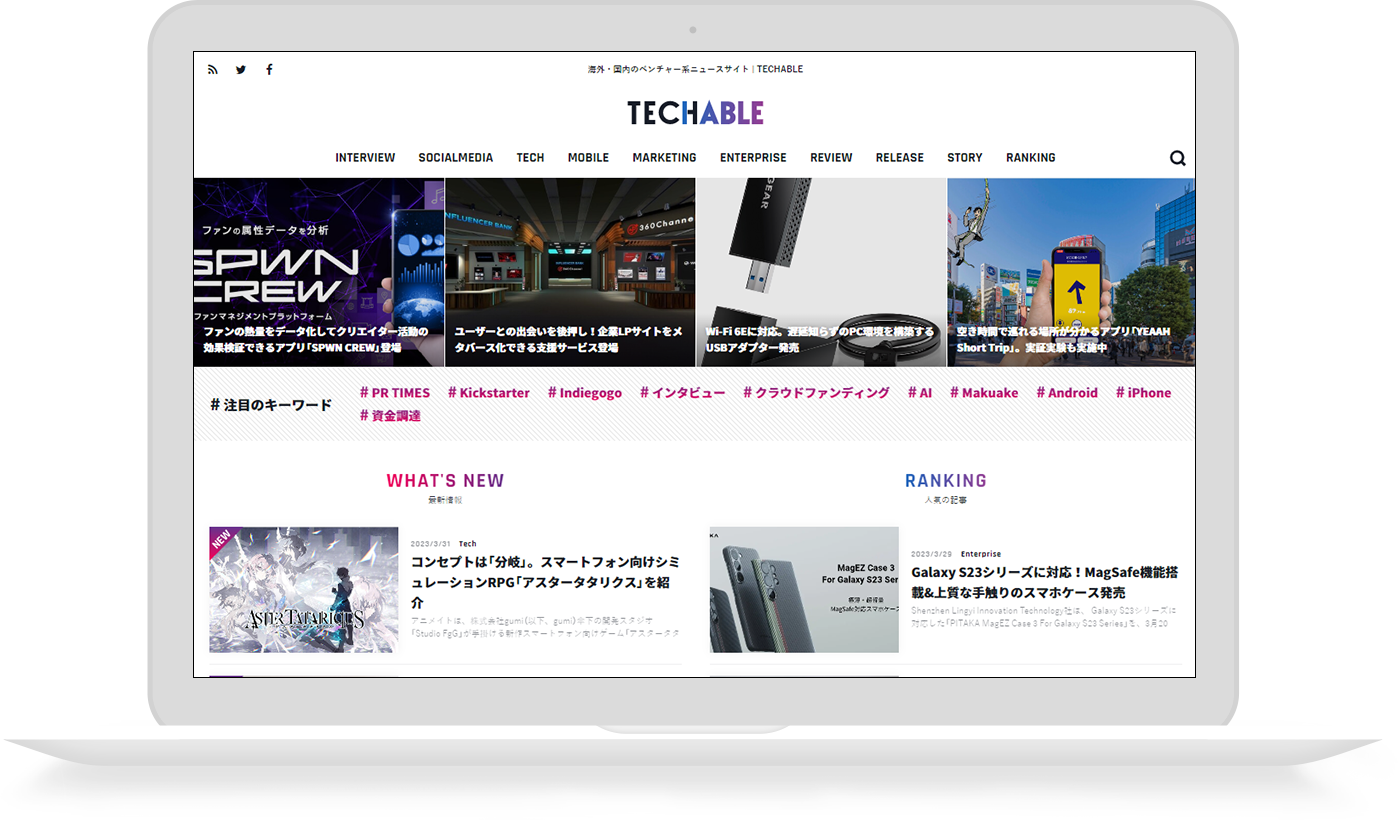Open the RELEASE menu item

coord(900,158)
